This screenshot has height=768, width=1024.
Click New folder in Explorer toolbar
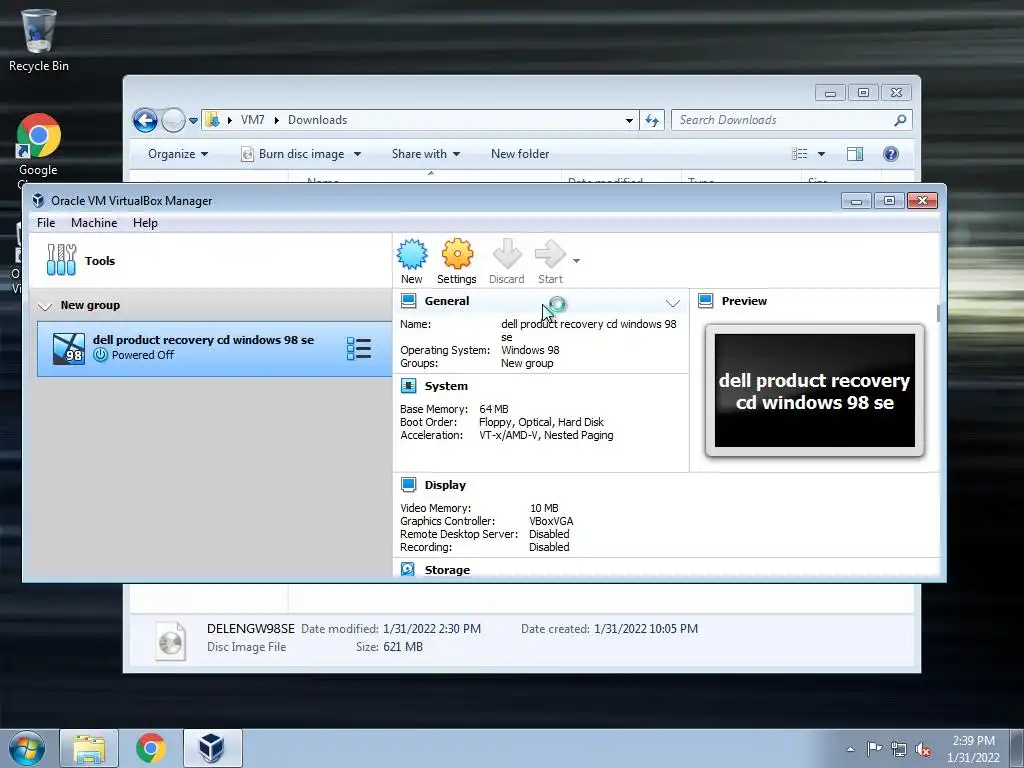click(520, 154)
